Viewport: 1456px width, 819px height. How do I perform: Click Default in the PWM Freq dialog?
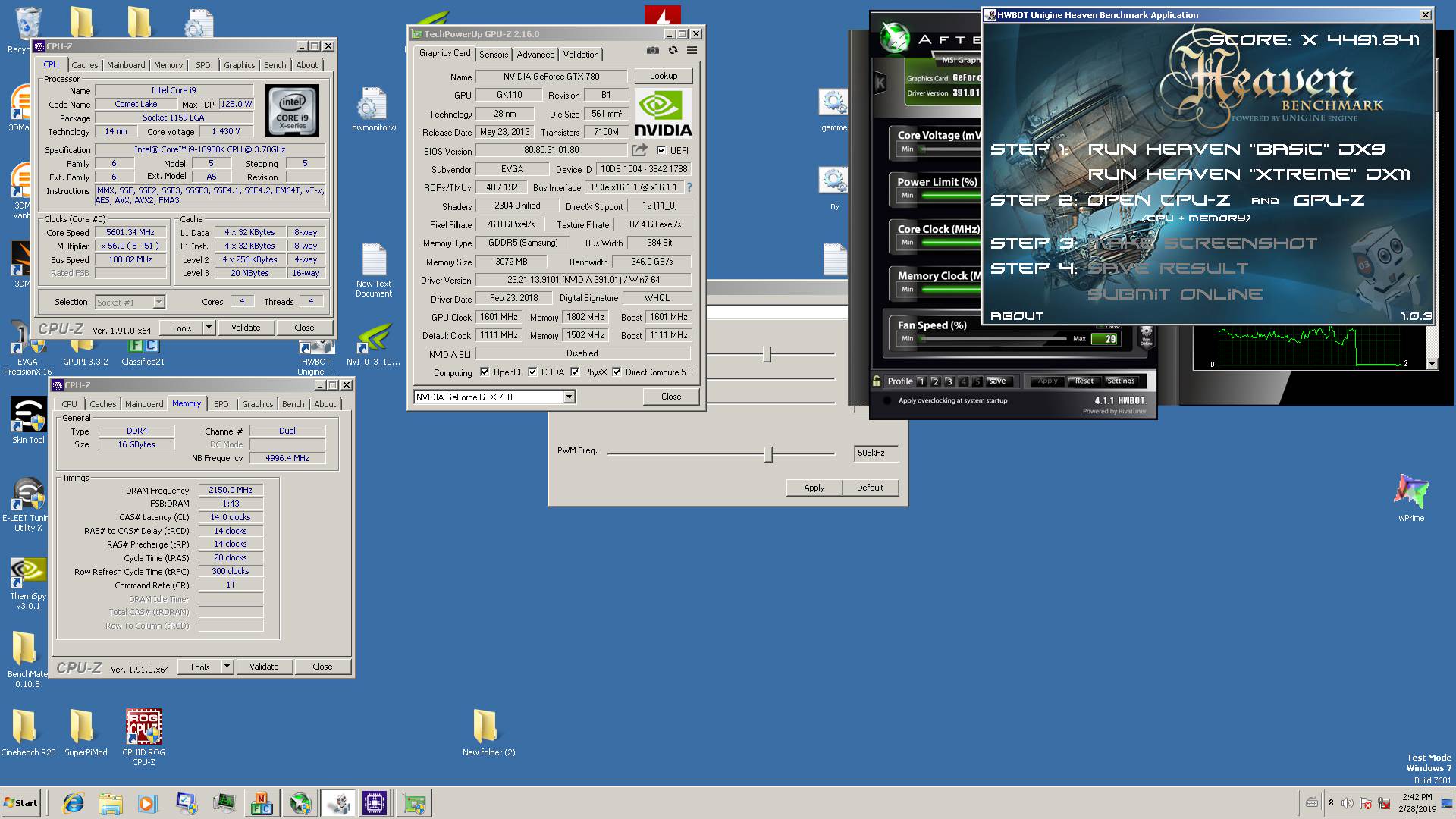coord(870,488)
